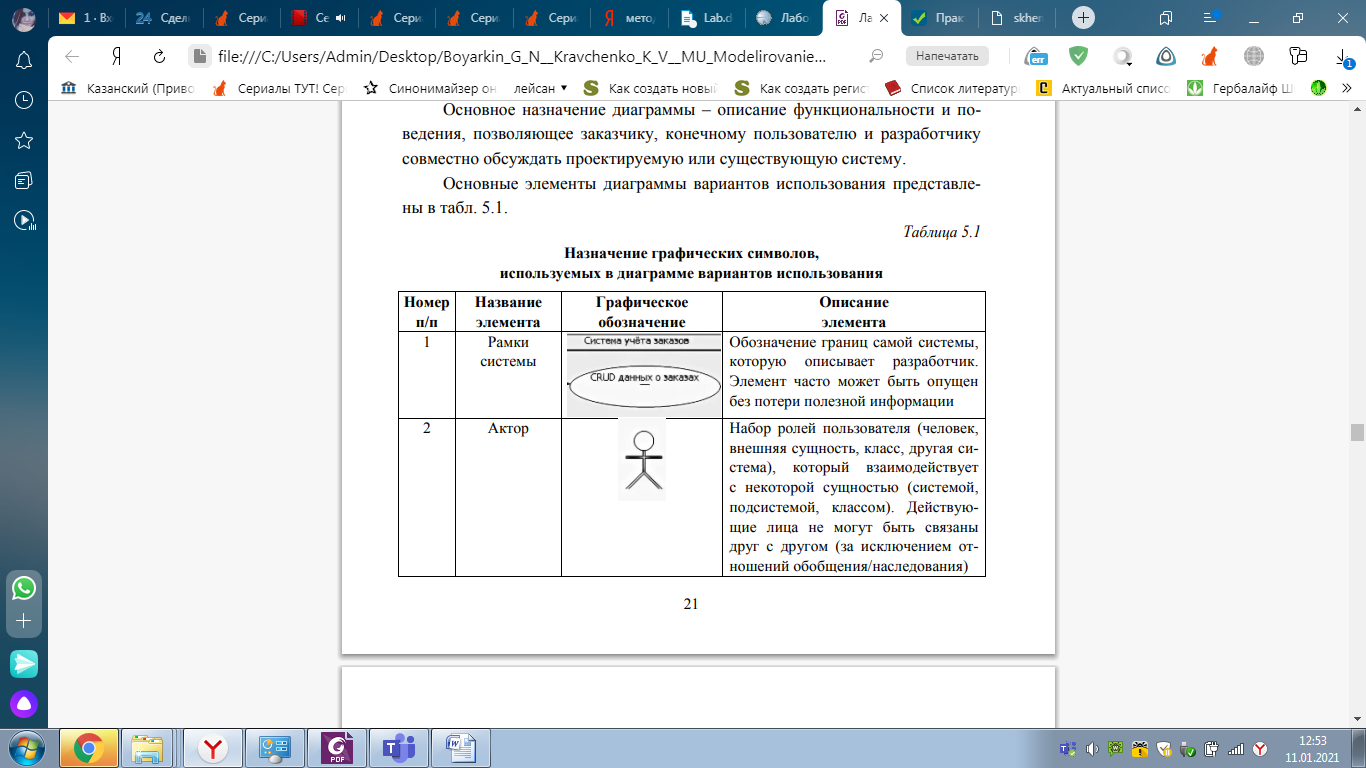Expand hidden bookmarks chevron
Image resolution: width=1366 pixels, height=768 pixels.
[1347, 88]
